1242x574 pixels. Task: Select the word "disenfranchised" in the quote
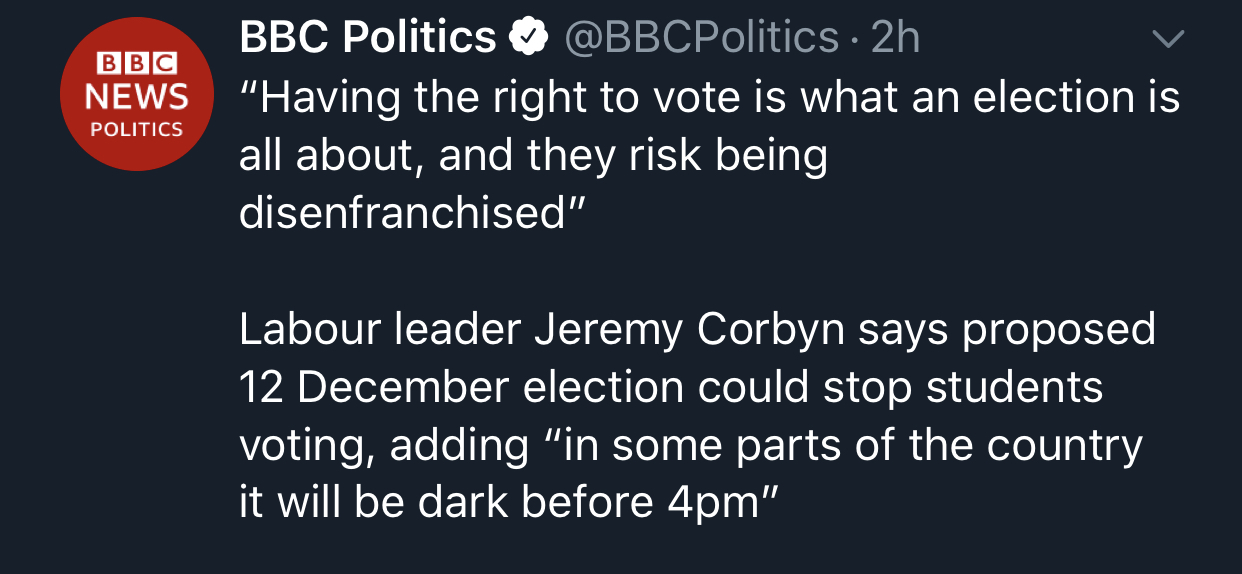coord(403,213)
